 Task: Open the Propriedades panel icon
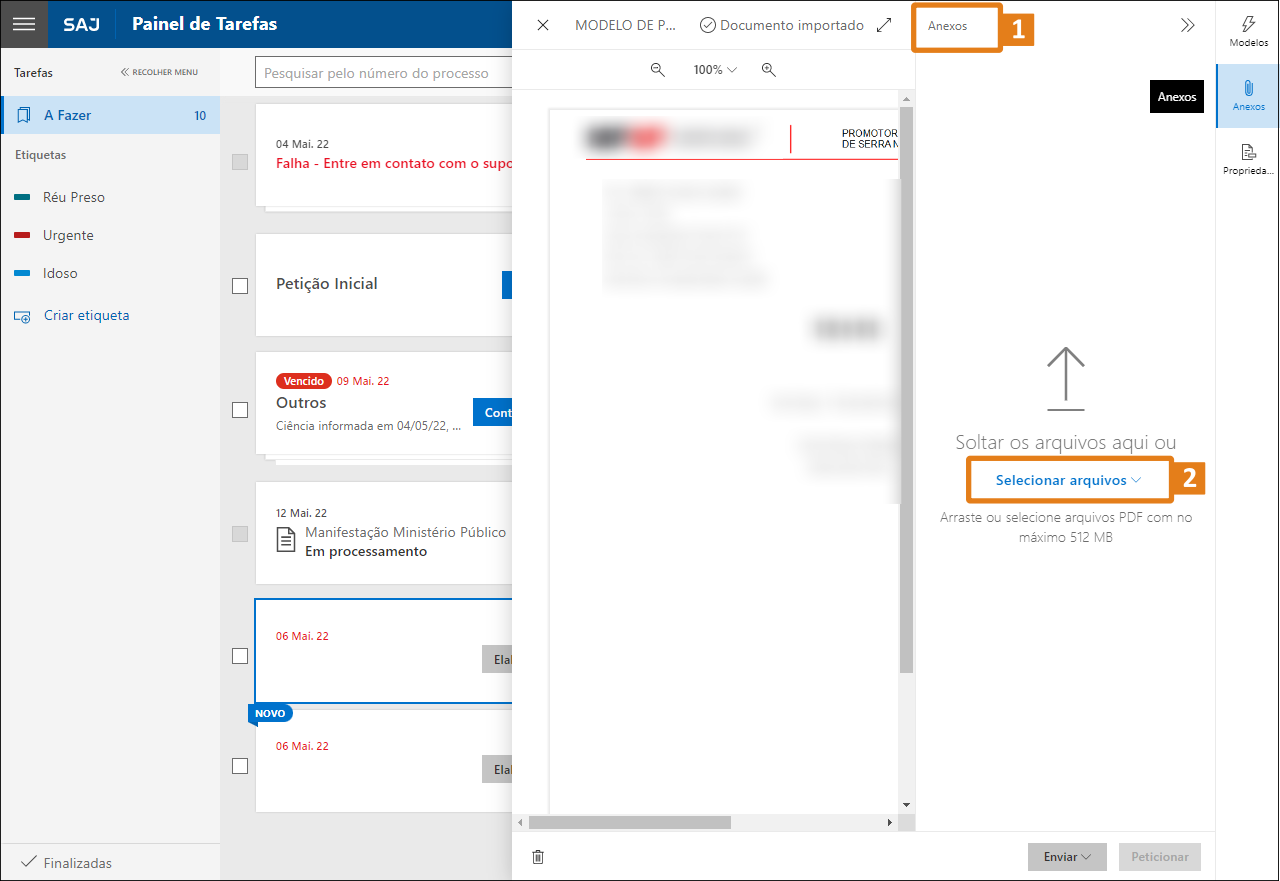(1248, 158)
